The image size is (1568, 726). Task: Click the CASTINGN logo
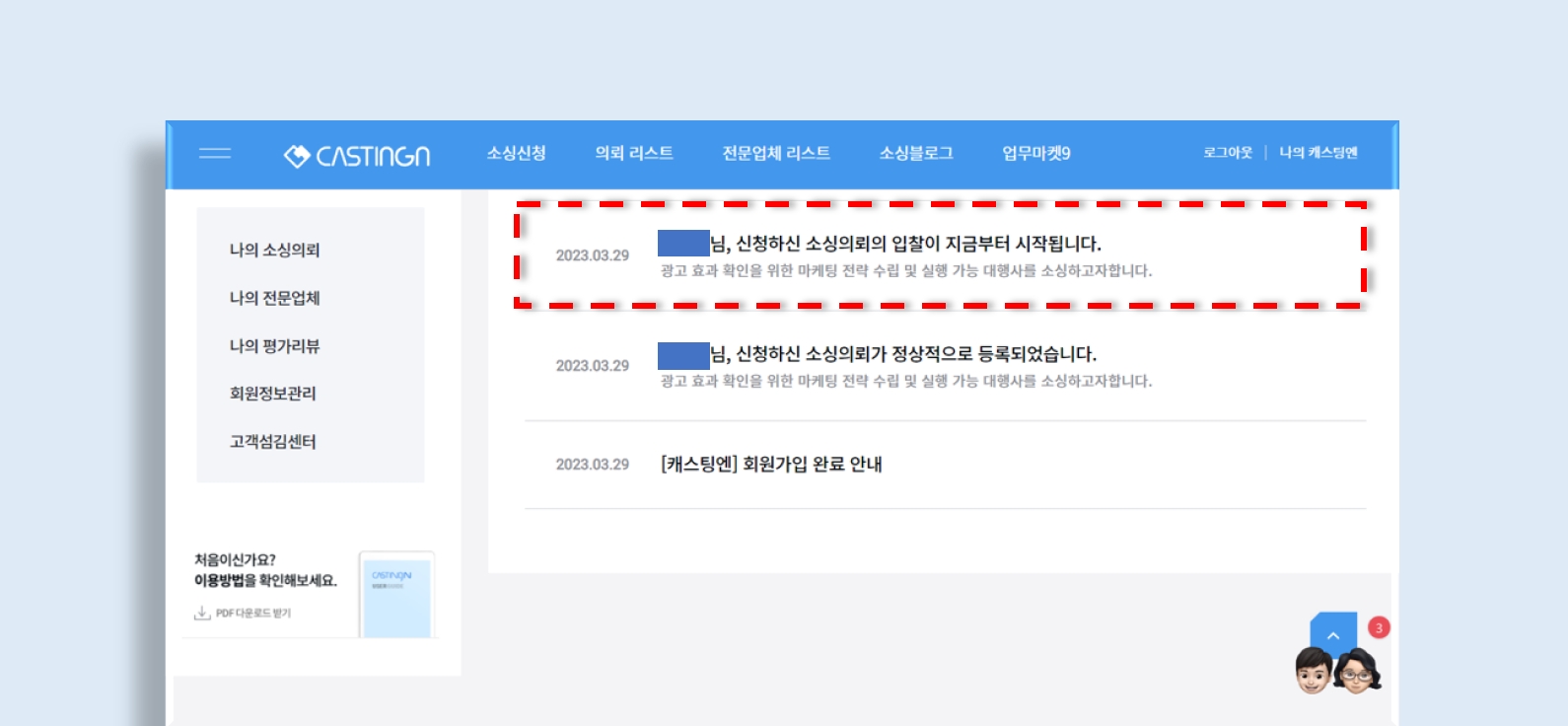click(x=357, y=156)
